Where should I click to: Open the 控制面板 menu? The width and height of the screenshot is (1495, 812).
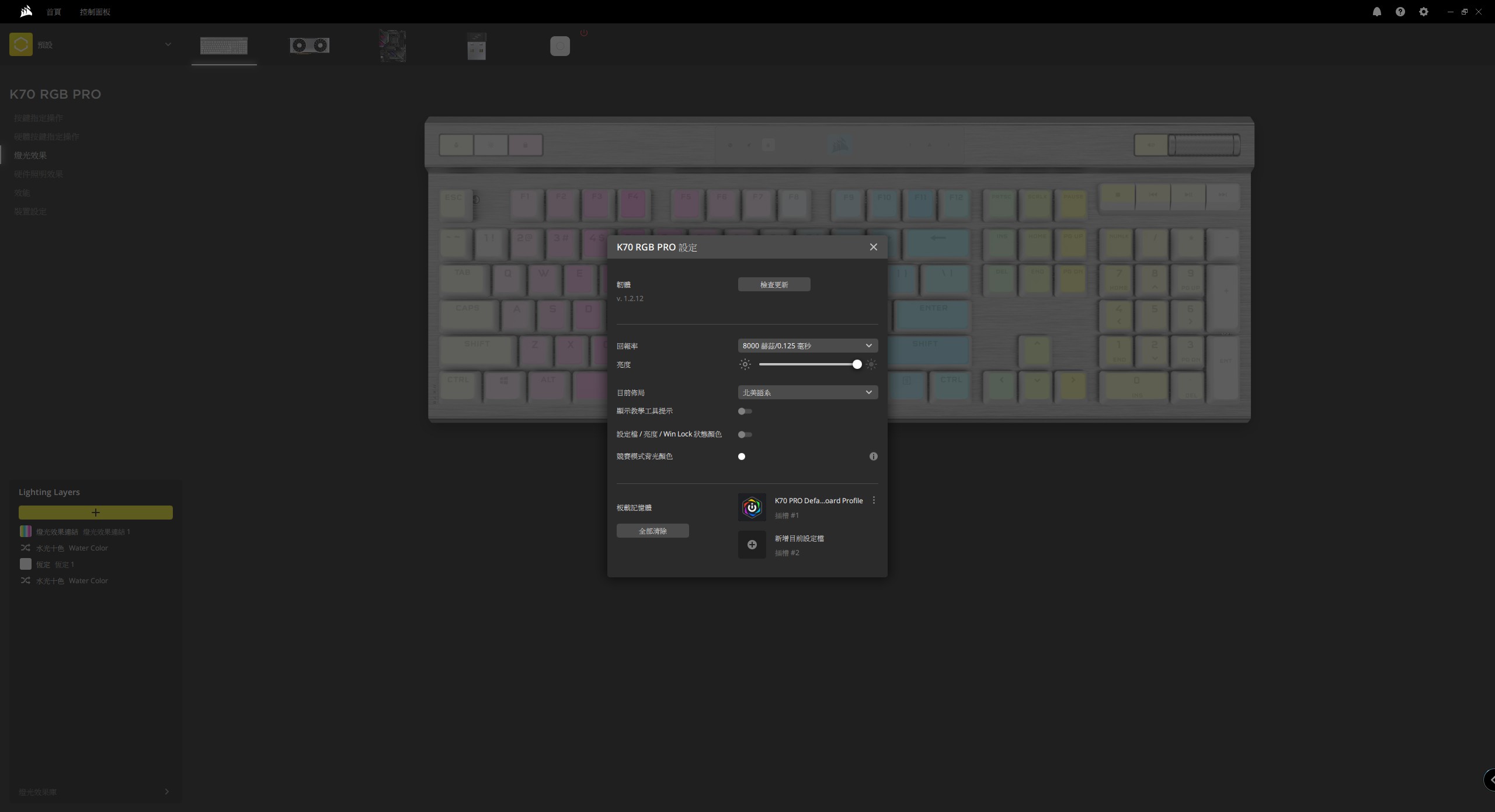click(x=95, y=12)
